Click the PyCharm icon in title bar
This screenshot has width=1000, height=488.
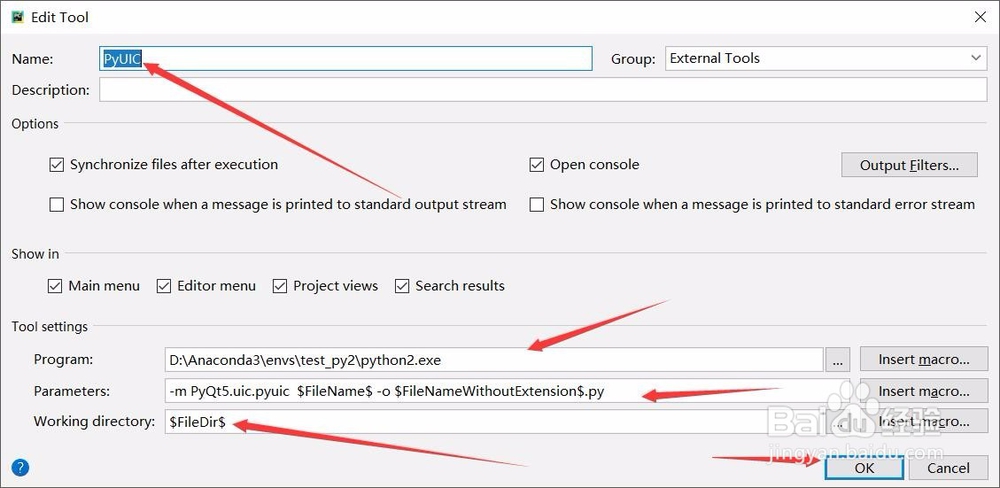pyautogui.click(x=18, y=17)
